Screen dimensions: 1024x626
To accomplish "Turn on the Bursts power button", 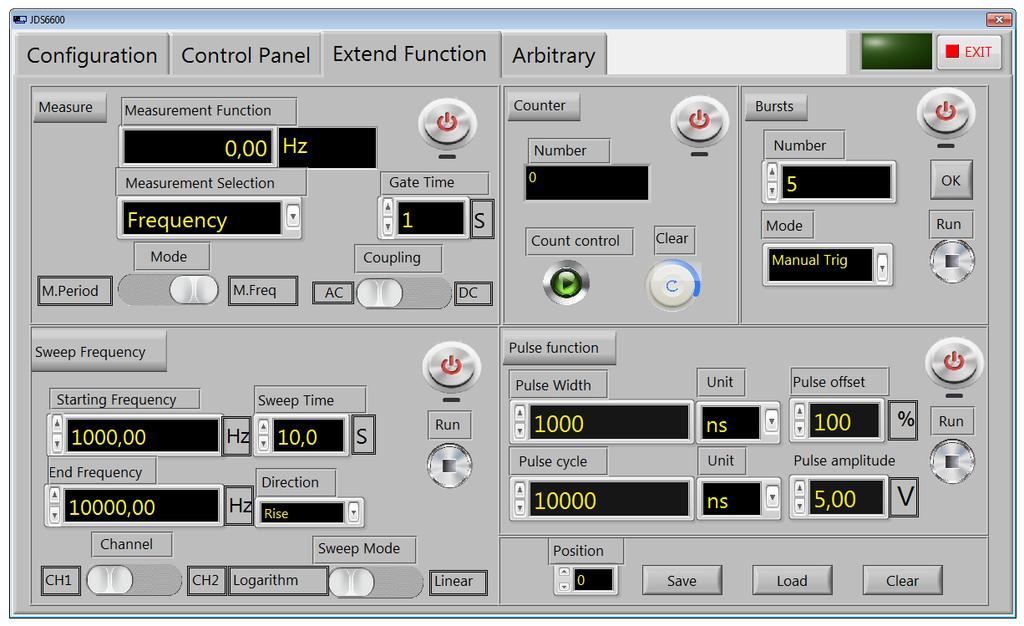I will [x=946, y=112].
